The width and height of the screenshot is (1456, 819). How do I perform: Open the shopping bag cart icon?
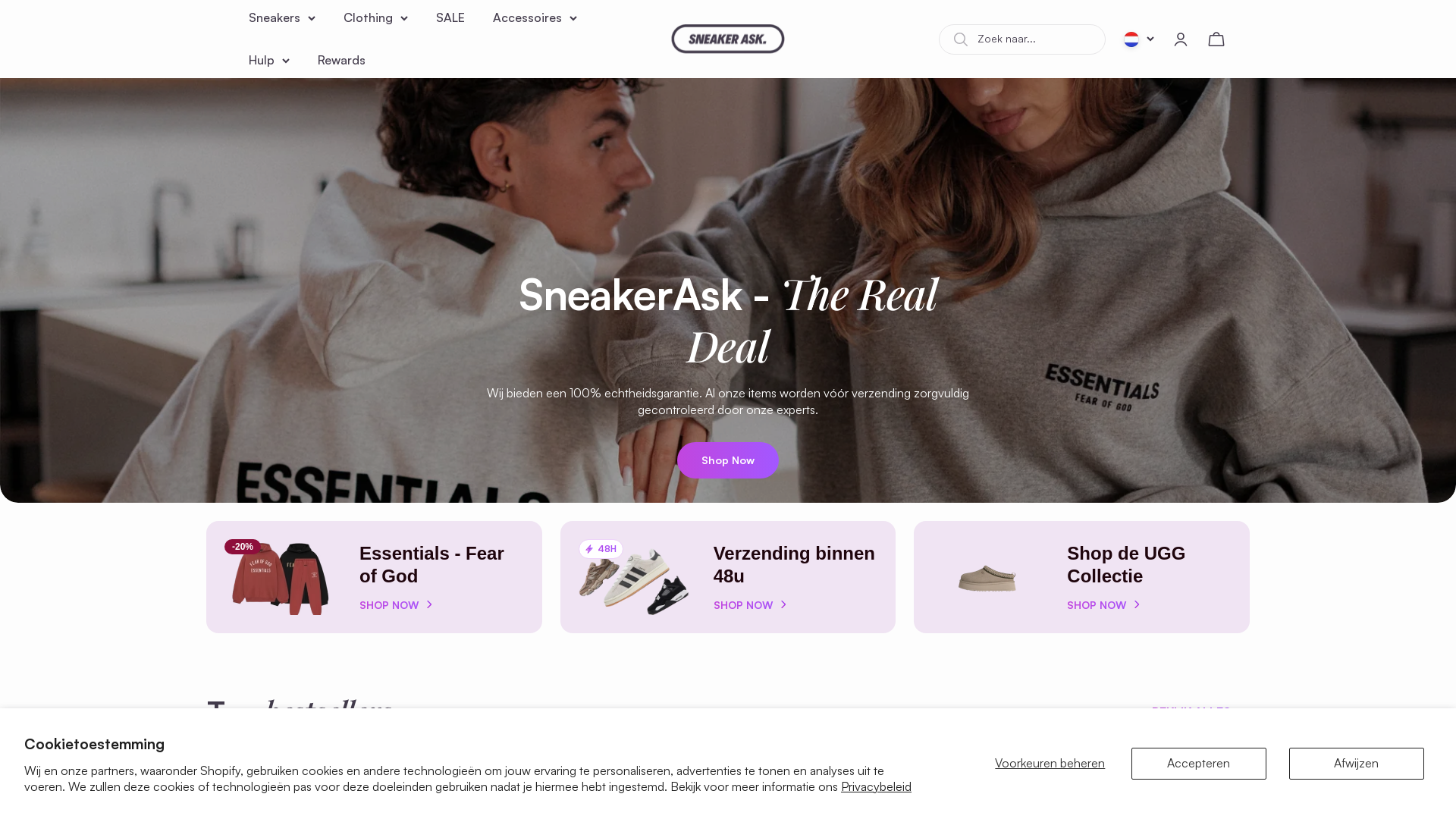1216,39
